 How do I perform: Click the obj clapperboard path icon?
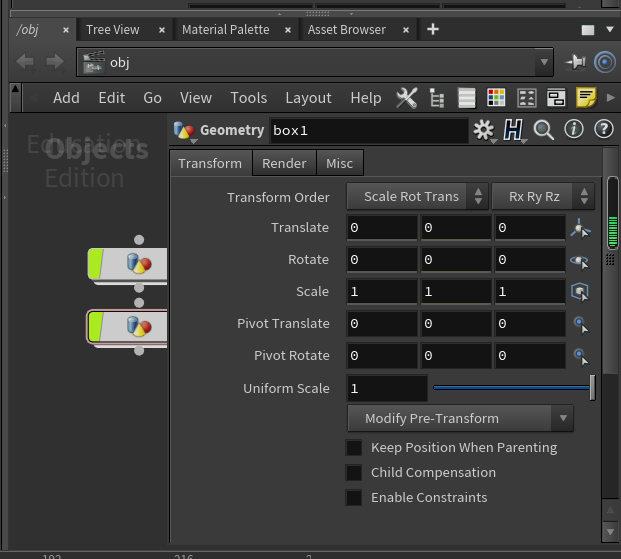(94, 62)
